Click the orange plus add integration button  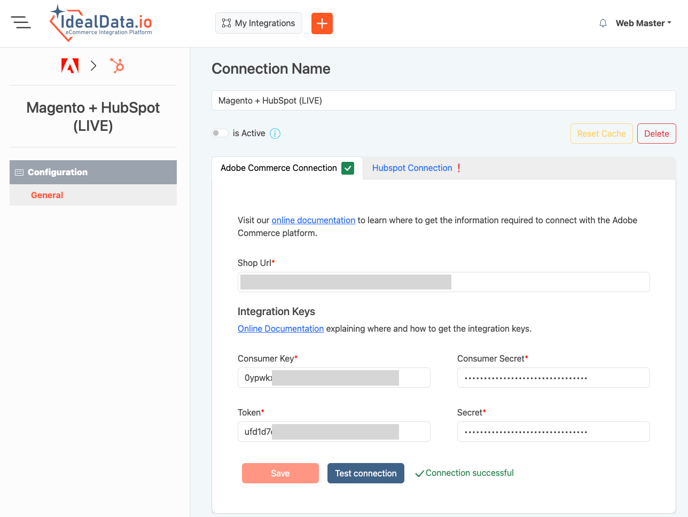click(x=322, y=23)
